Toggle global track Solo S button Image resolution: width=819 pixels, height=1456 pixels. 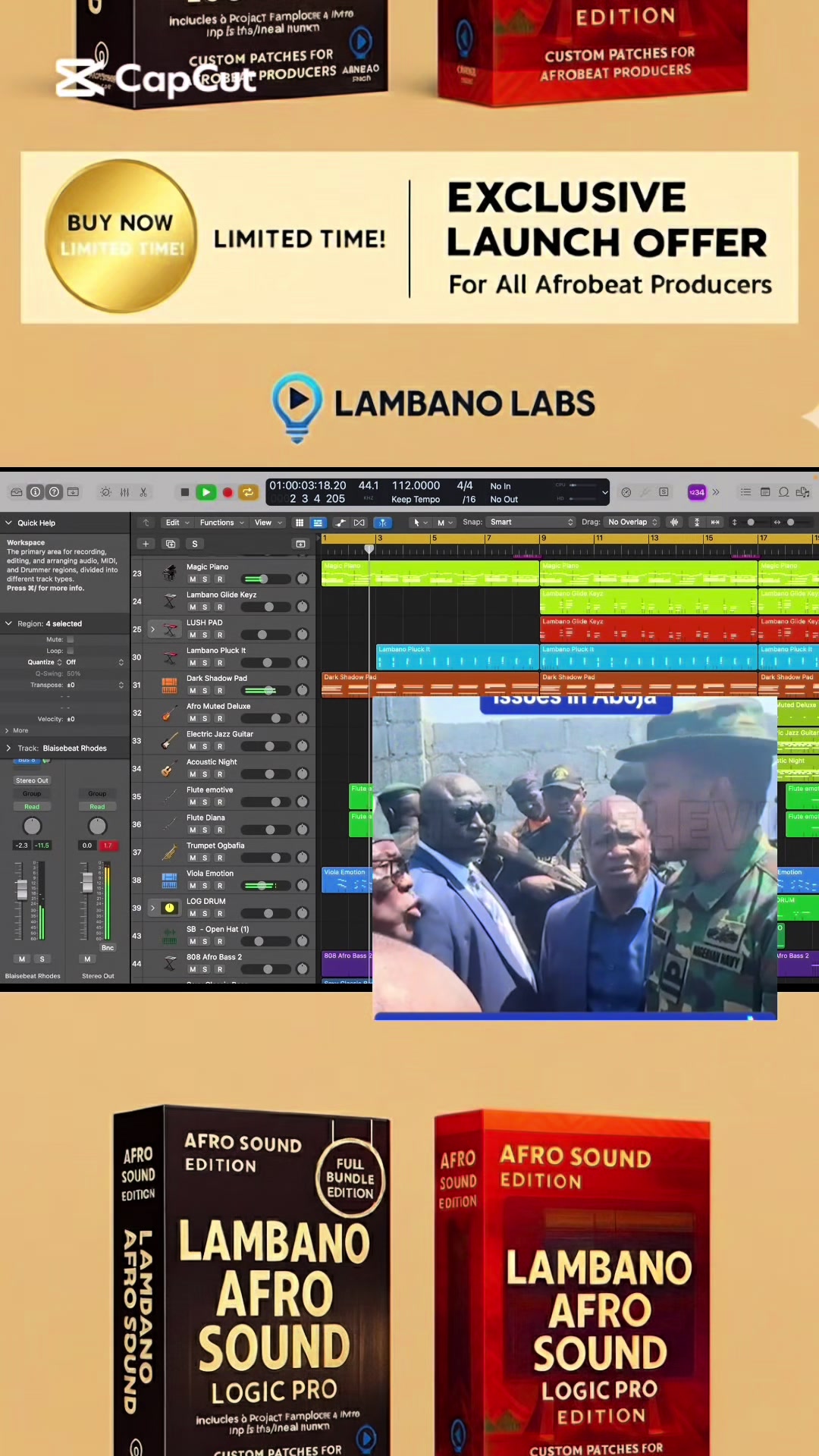(x=195, y=544)
